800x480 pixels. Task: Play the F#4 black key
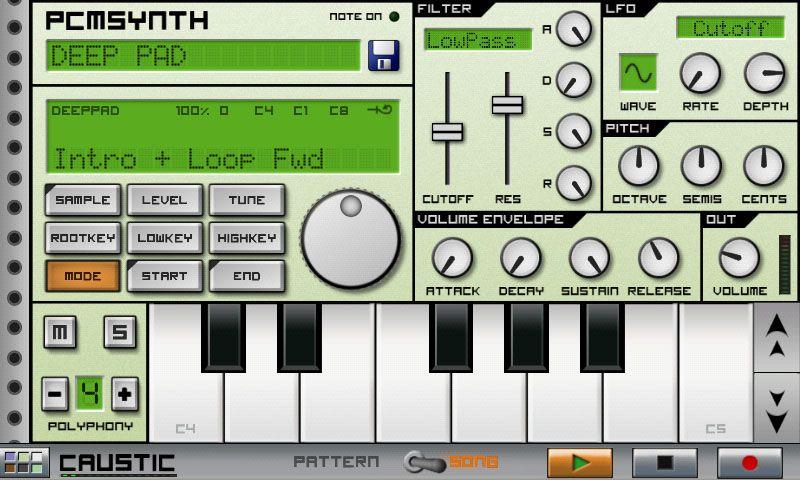click(x=451, y=337)
